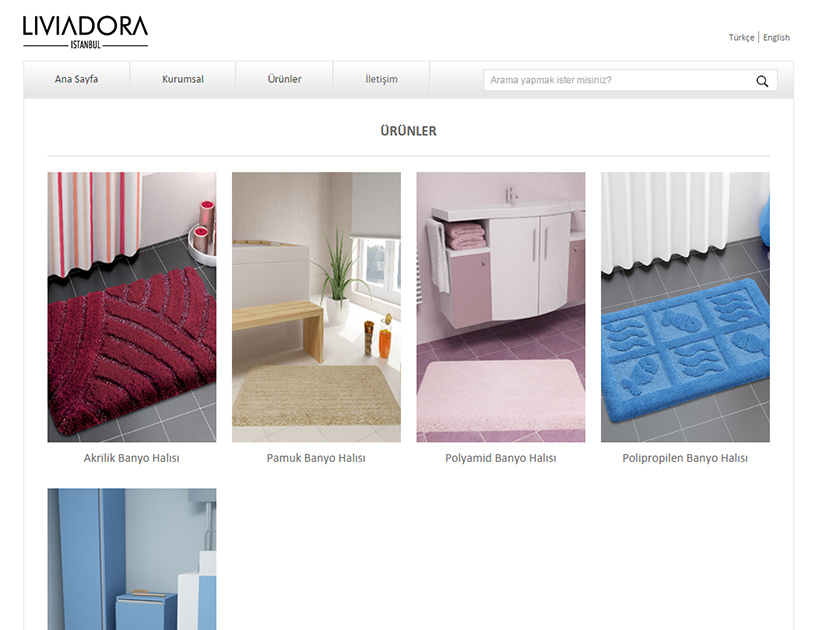Focus the Arama yapmak ister misiniz field
826x630 pixels.
click(619, 80)
